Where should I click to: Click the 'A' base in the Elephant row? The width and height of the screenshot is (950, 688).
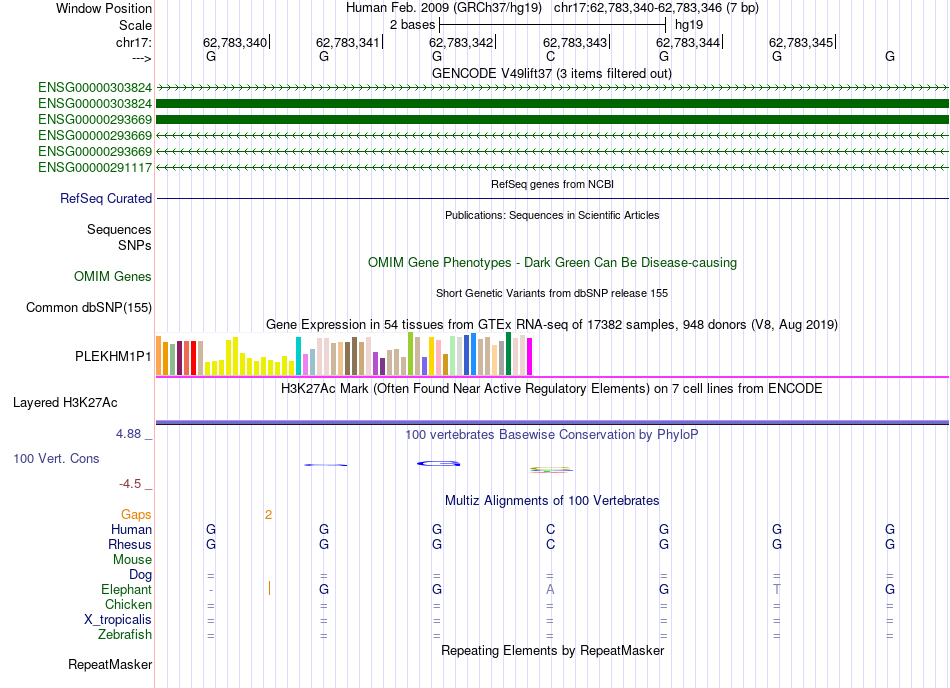[550, 589]
